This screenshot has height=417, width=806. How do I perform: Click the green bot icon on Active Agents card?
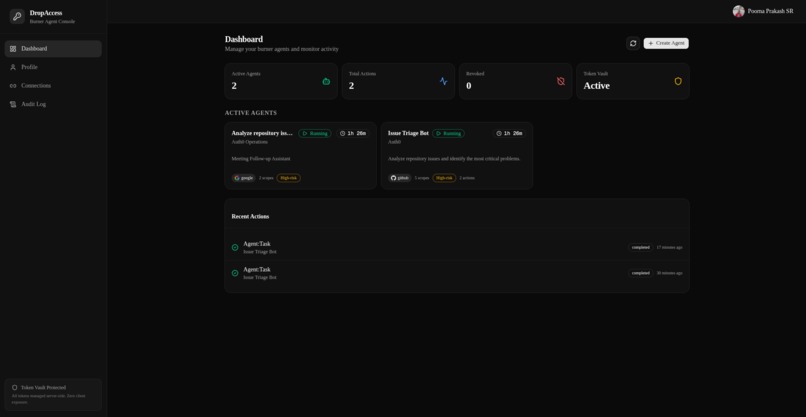tap(326, 81)
